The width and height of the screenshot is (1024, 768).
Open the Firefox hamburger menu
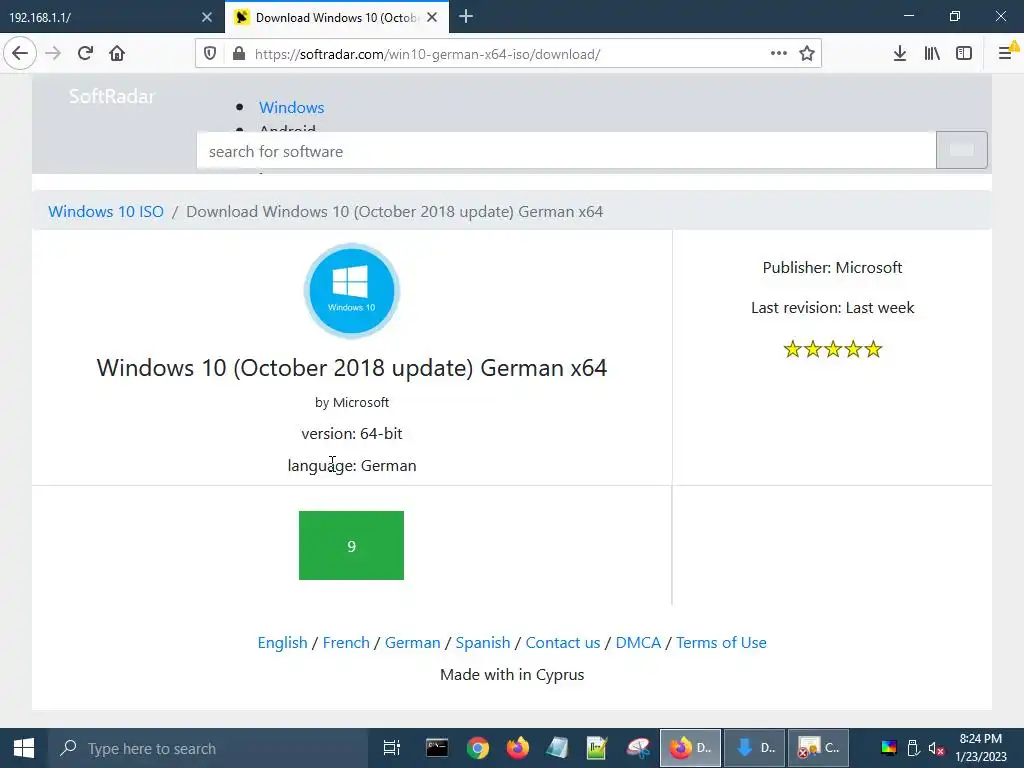pyautogui.click(x=1006, y=53)
